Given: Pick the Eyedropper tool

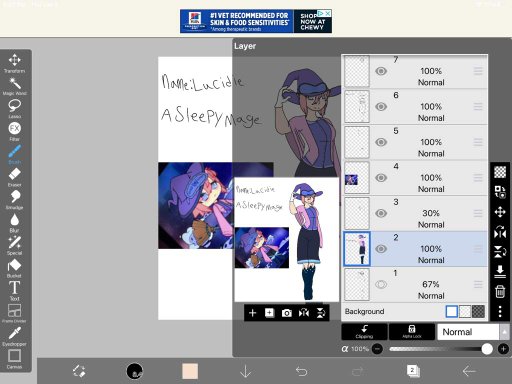Looking at the screenshot, I should click(x=14, y=336).
